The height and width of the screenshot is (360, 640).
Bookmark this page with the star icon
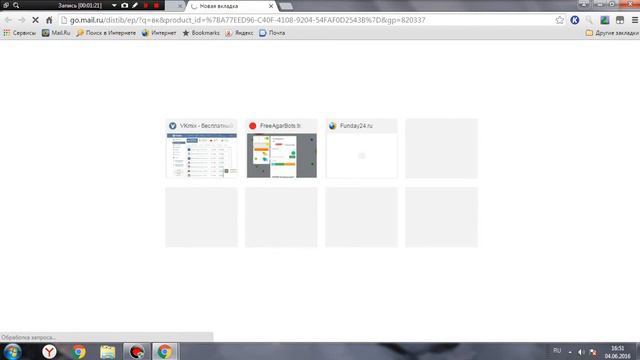(x=560, y=20)
